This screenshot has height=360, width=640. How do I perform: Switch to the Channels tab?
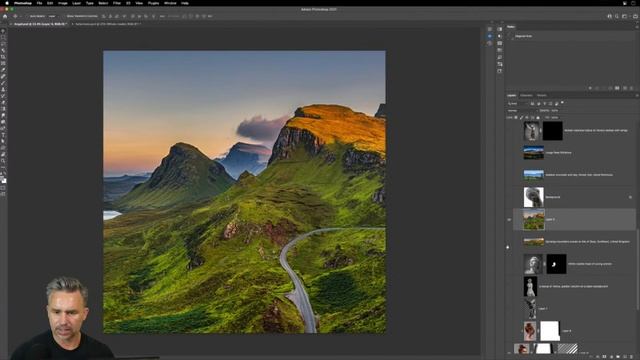[x=526, y=96]
